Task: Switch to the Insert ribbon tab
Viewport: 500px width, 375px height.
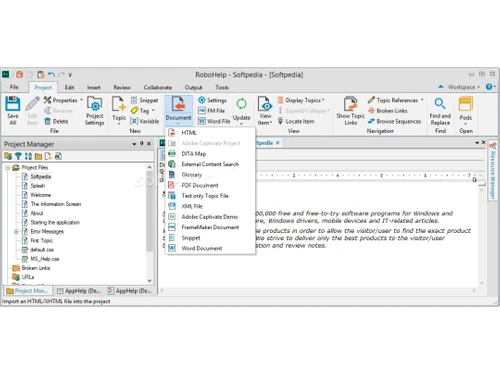Action: [94, 87]
